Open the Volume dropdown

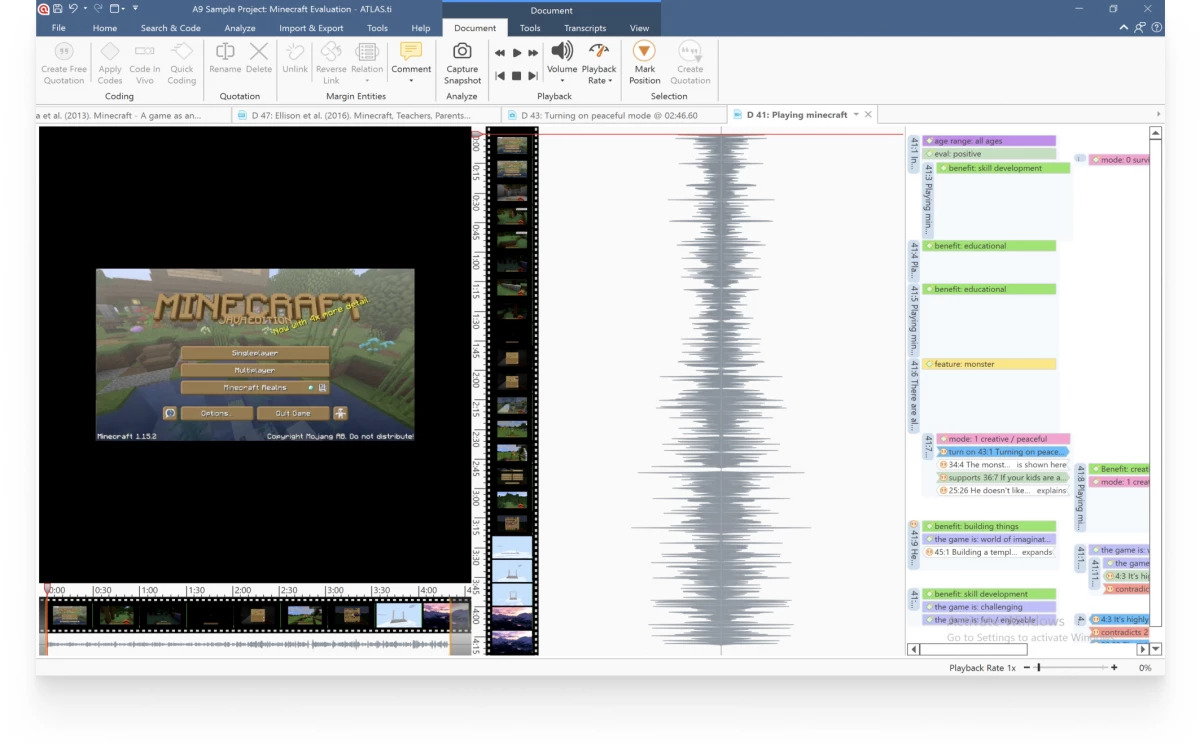pos(562,80)
